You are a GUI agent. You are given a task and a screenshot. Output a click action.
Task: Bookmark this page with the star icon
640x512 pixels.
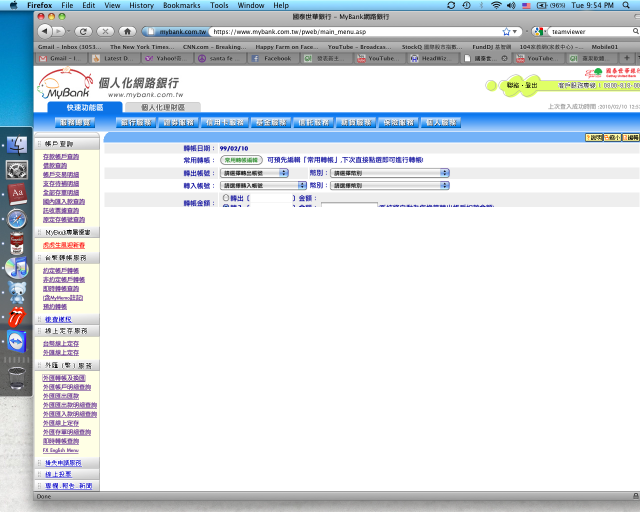pos(506,31)
